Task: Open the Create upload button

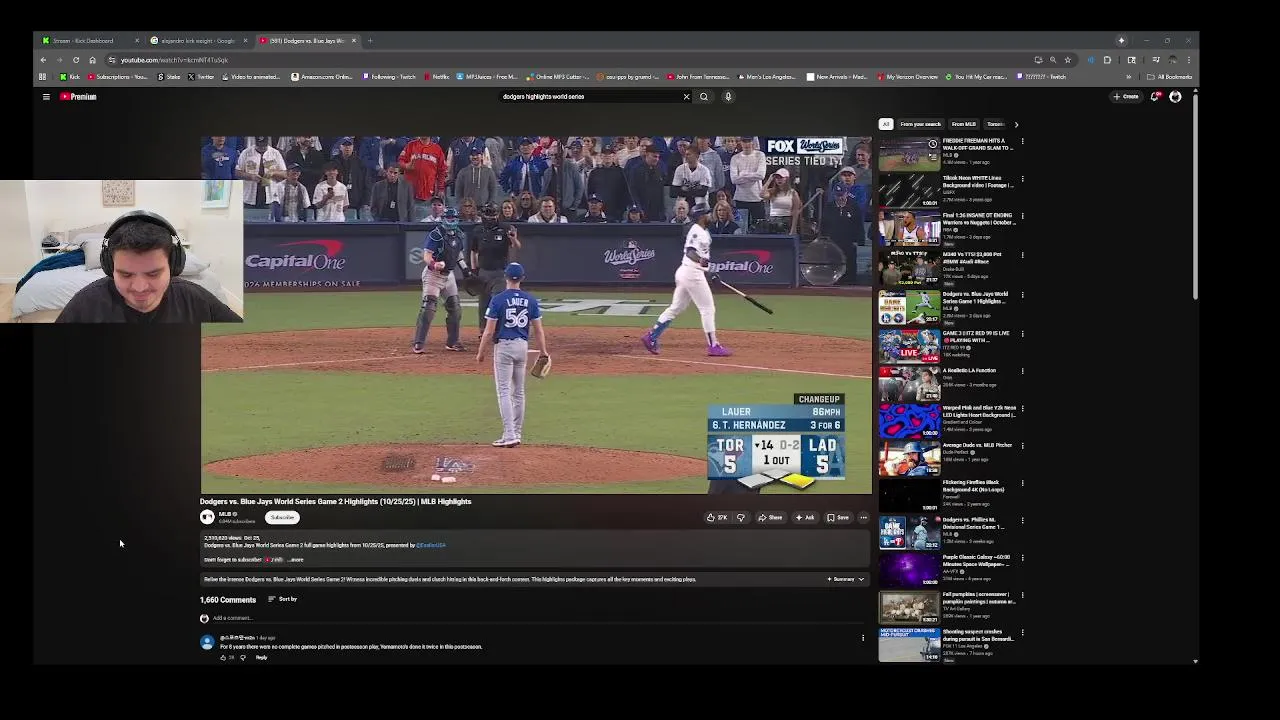Action: [x=1126, y=97]
